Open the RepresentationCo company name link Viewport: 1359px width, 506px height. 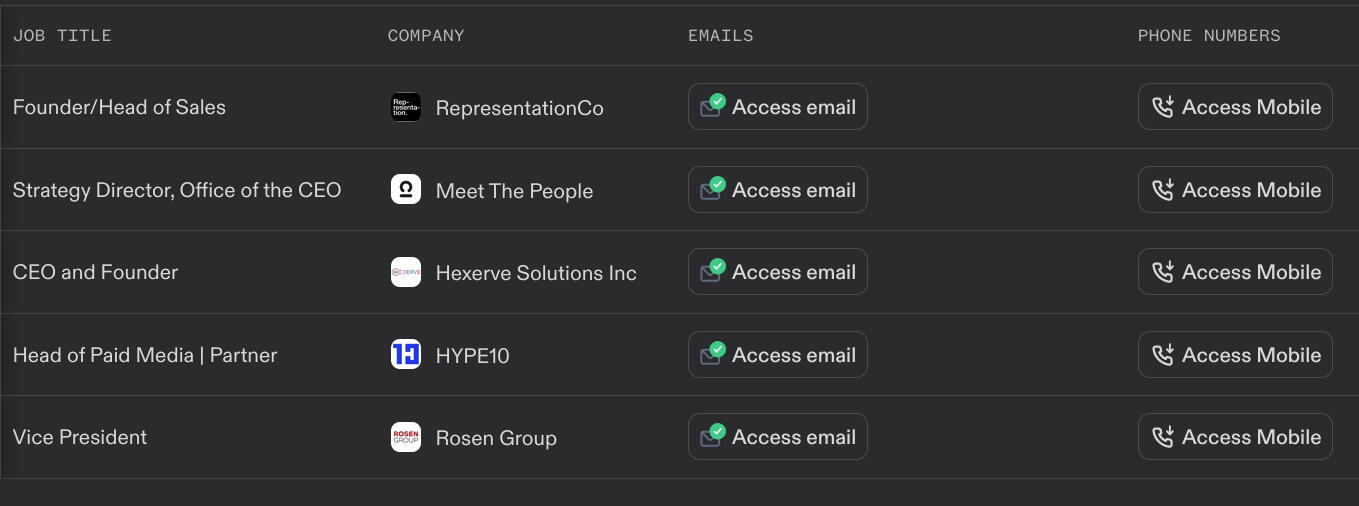pos(520,108)
